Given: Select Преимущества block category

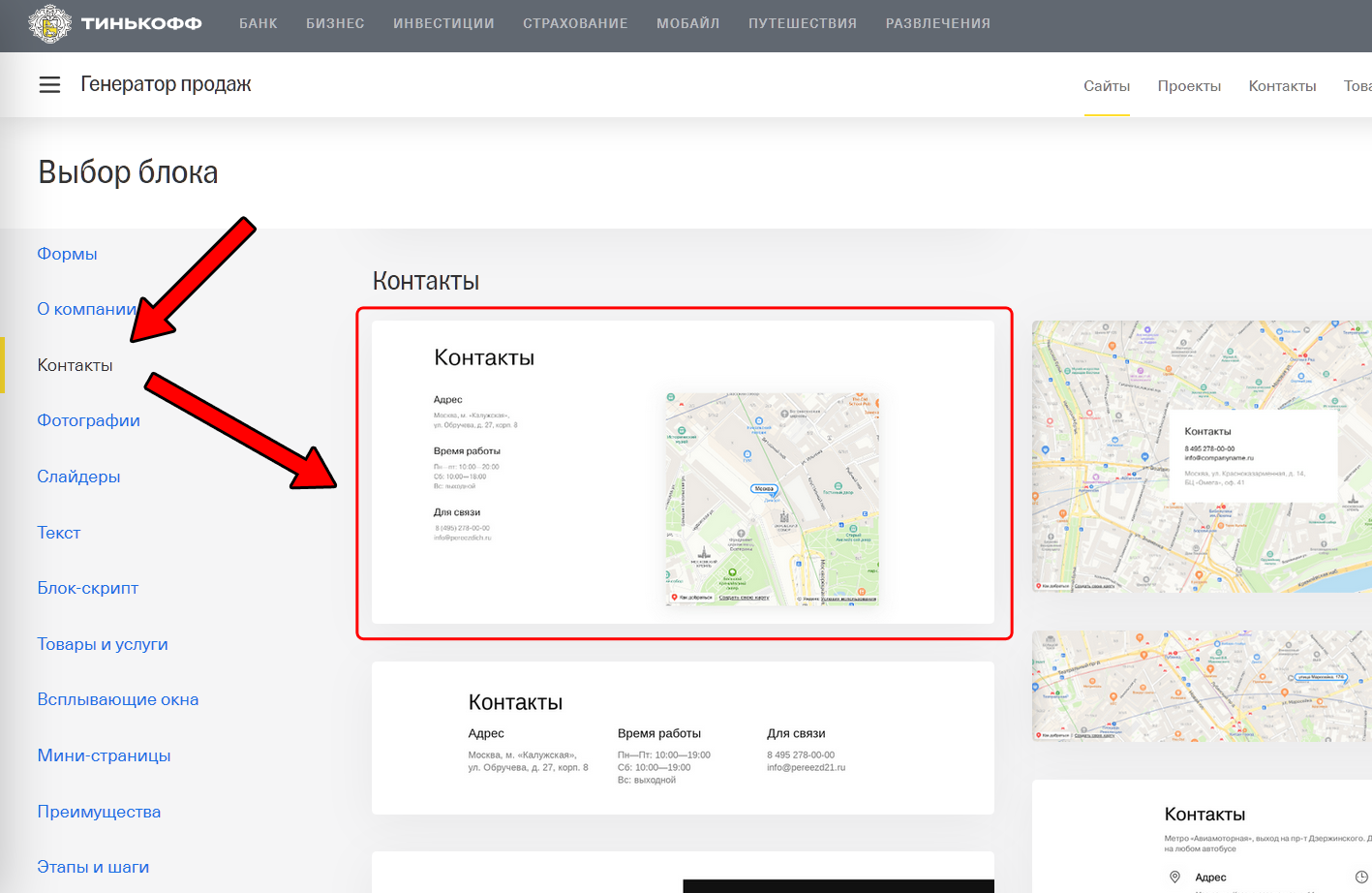Looking at the screenshot, I should click(99, 812).
